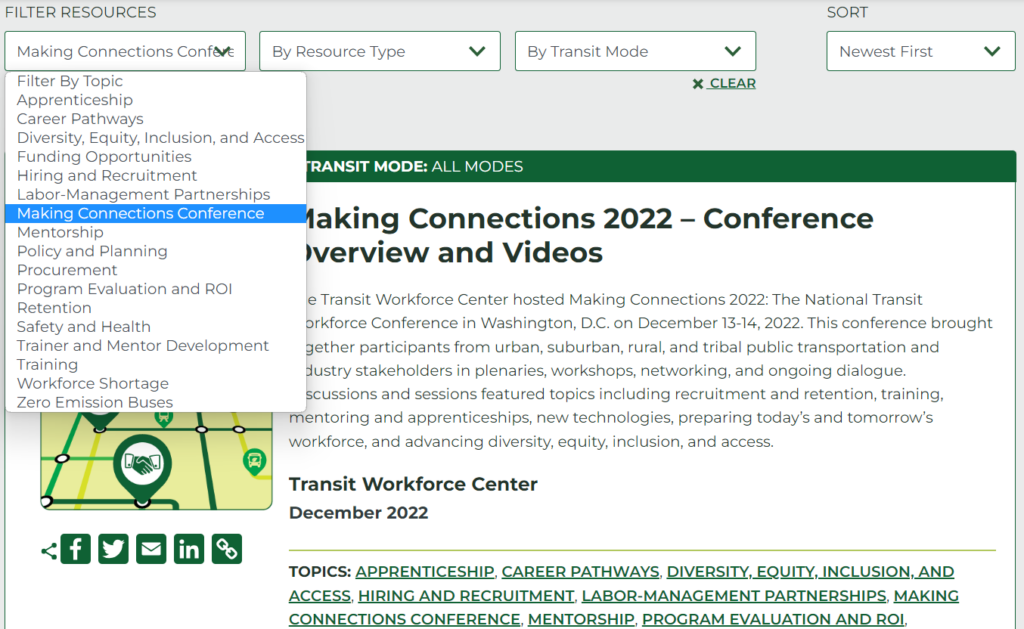Open the transit map thumbnail image

157,460
